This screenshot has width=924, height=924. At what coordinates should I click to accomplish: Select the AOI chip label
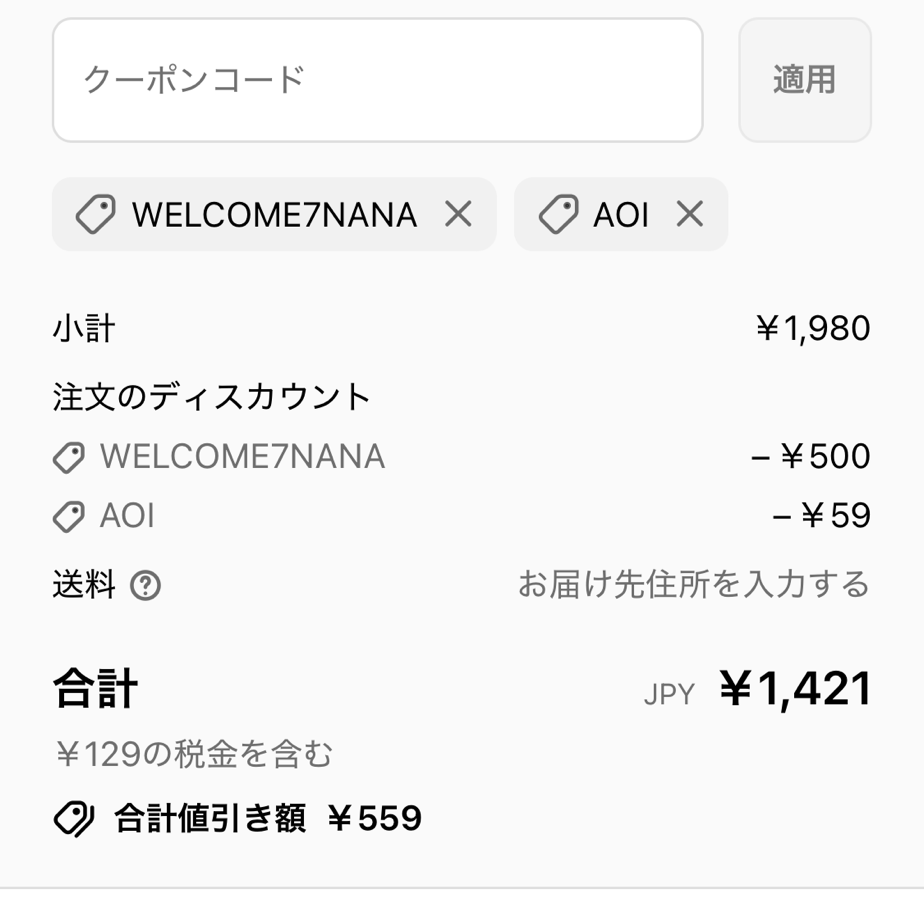point(621,215)
